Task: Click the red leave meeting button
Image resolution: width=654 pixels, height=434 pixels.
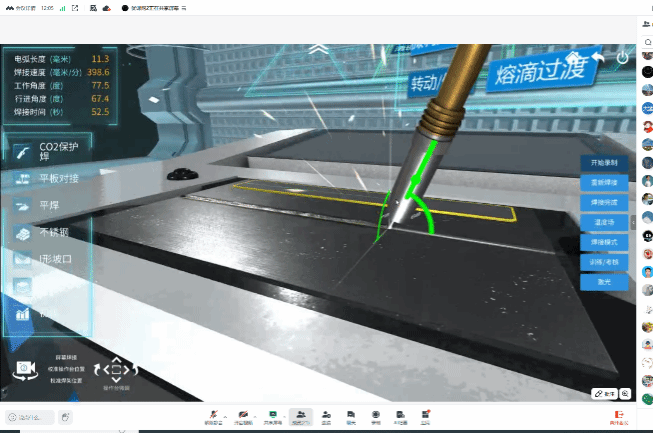Action: [621, 415]
